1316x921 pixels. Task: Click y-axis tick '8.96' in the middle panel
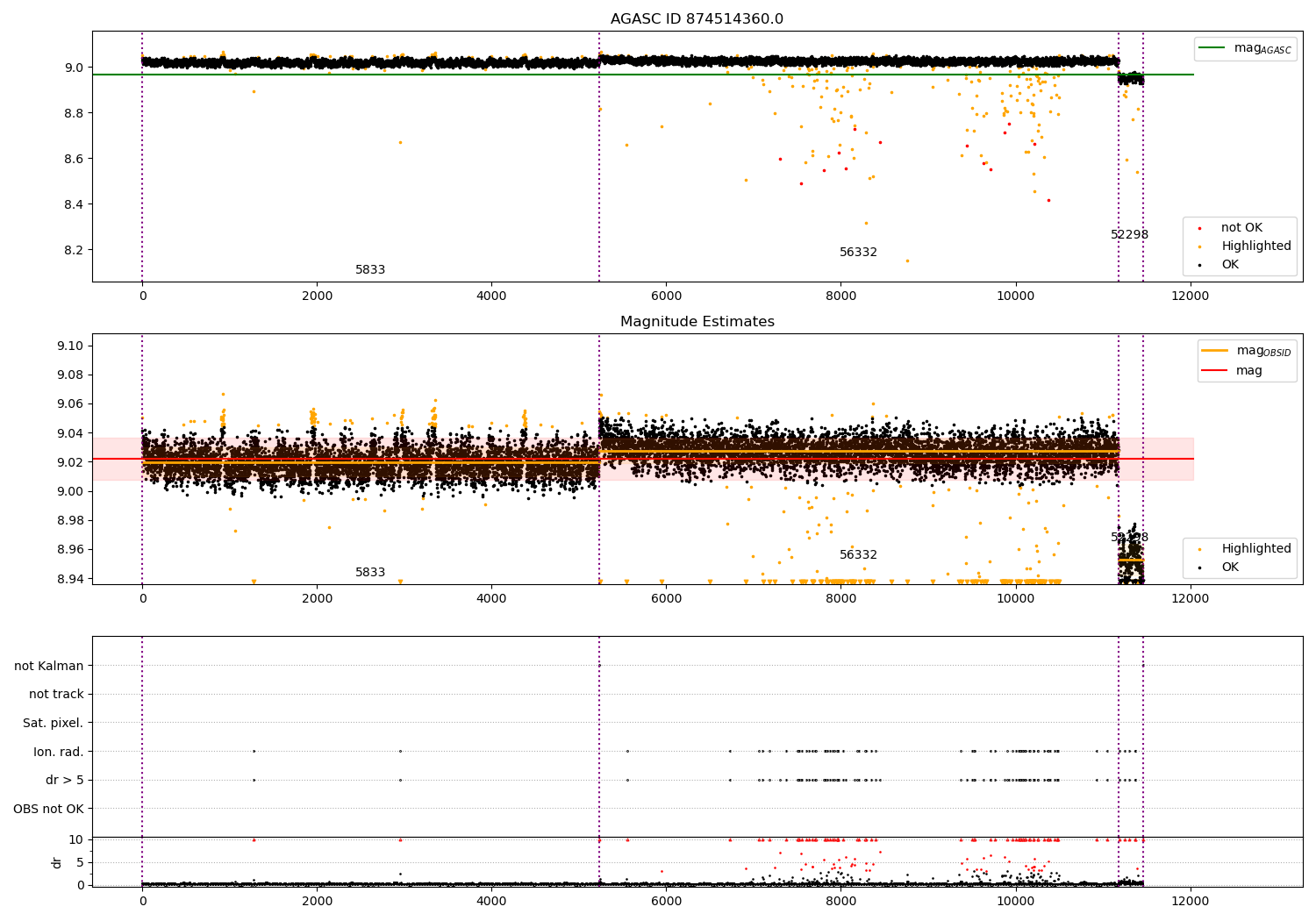[x=71, y=550]
